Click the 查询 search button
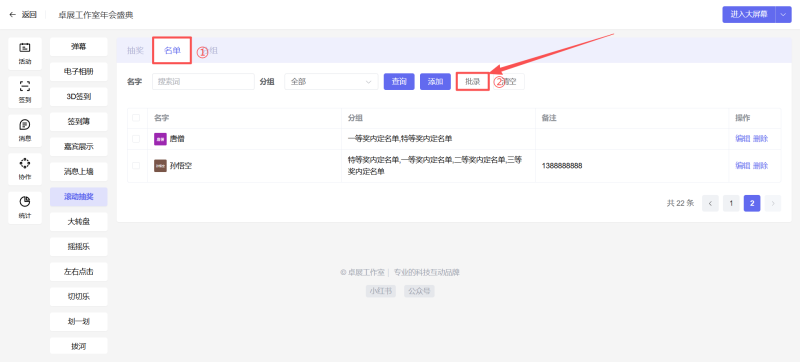 pyautogui.click(x=399, y=82)
